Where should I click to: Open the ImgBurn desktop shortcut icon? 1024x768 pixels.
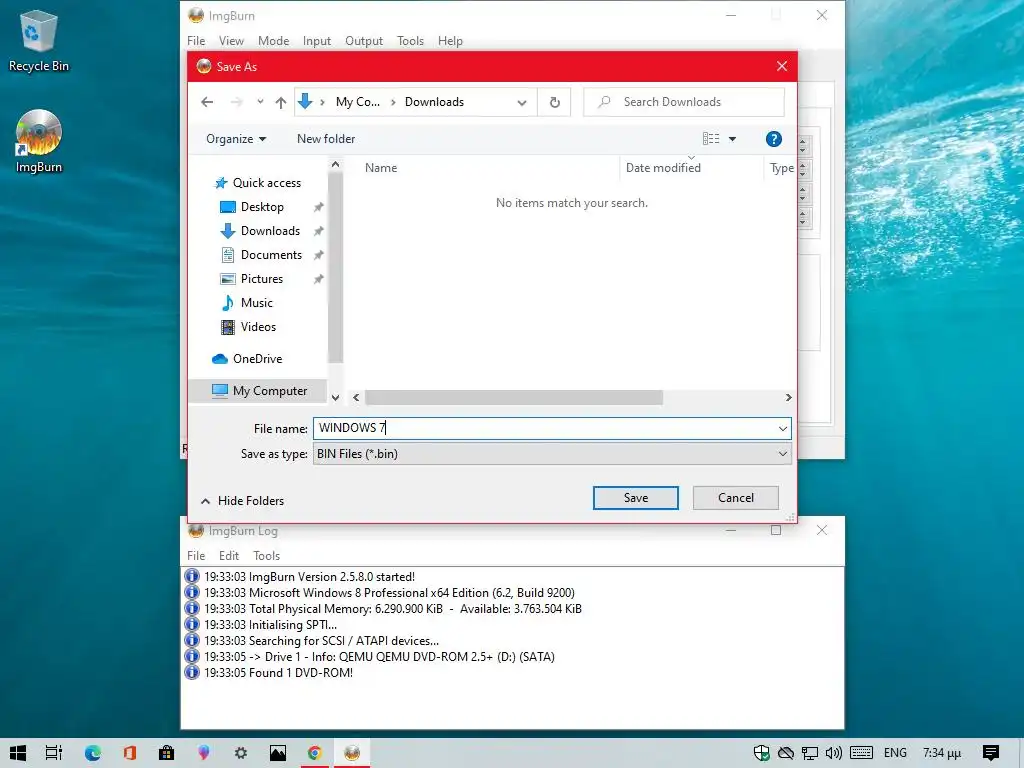39,141
